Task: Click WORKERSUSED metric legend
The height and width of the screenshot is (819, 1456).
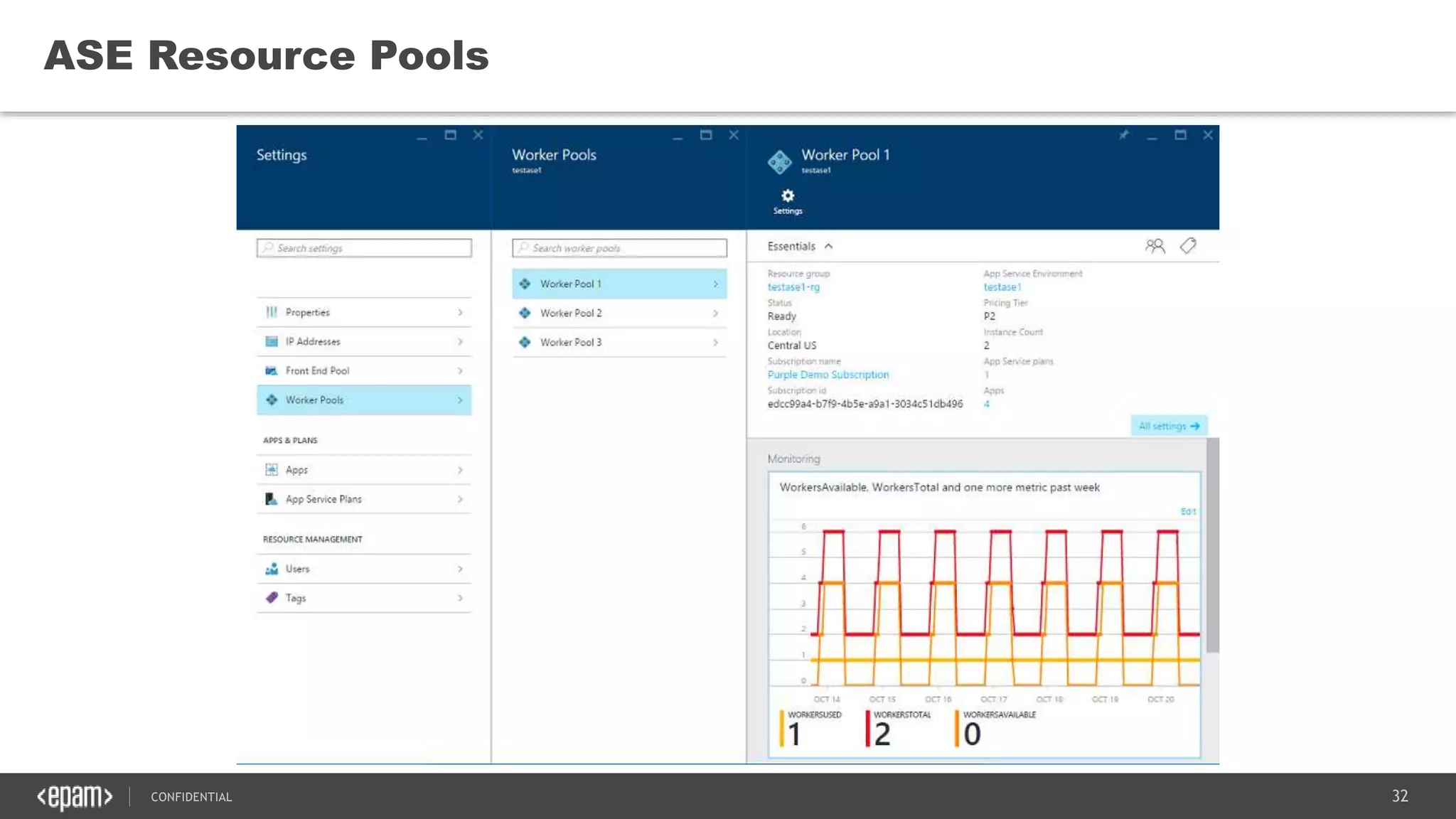Action: click(810, 728)
